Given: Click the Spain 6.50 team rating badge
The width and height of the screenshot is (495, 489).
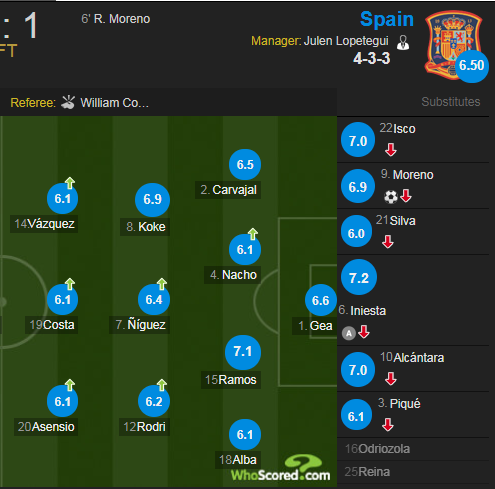Looking at the screenshot, I should 471,65.
